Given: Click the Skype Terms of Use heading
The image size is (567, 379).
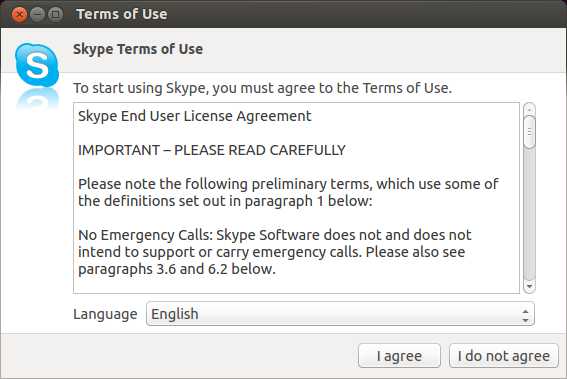Looking at the screenshot, I should [138, 49].
